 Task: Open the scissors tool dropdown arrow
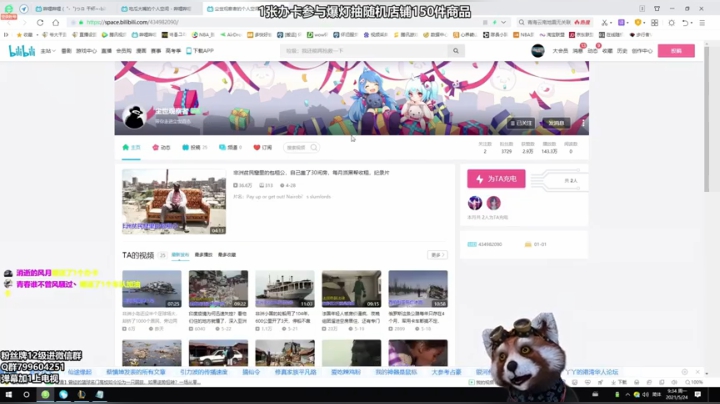click(611, 23)
